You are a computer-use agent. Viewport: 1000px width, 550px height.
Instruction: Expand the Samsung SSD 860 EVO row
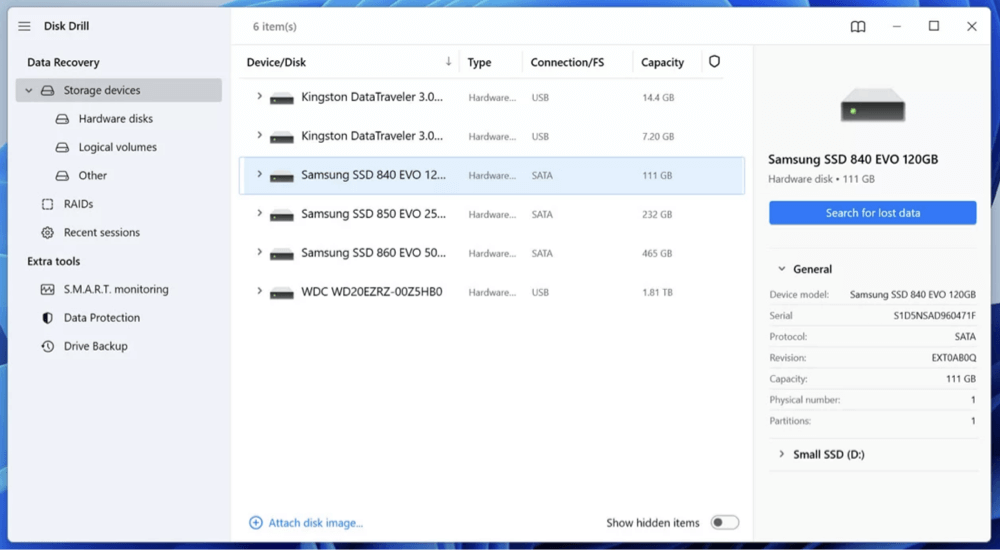pyautogui.click(x=259, y=252)
